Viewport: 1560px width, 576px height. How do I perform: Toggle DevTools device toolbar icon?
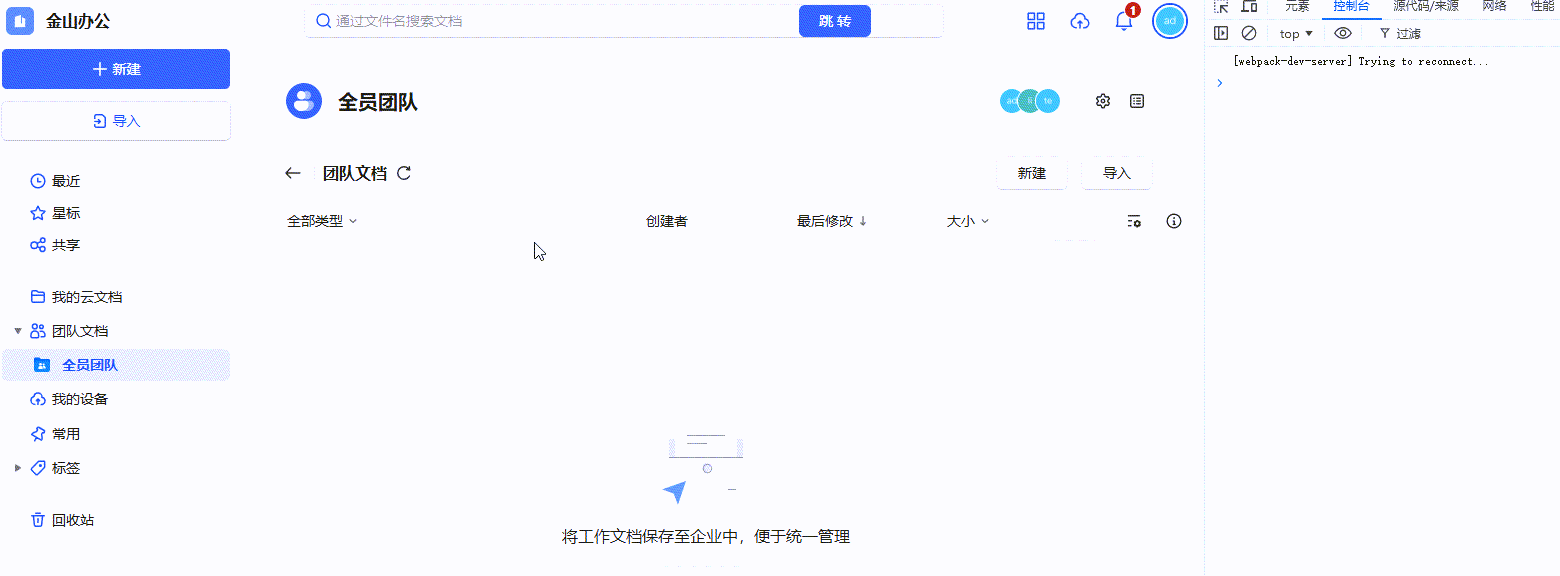[x=1249, y=6]
